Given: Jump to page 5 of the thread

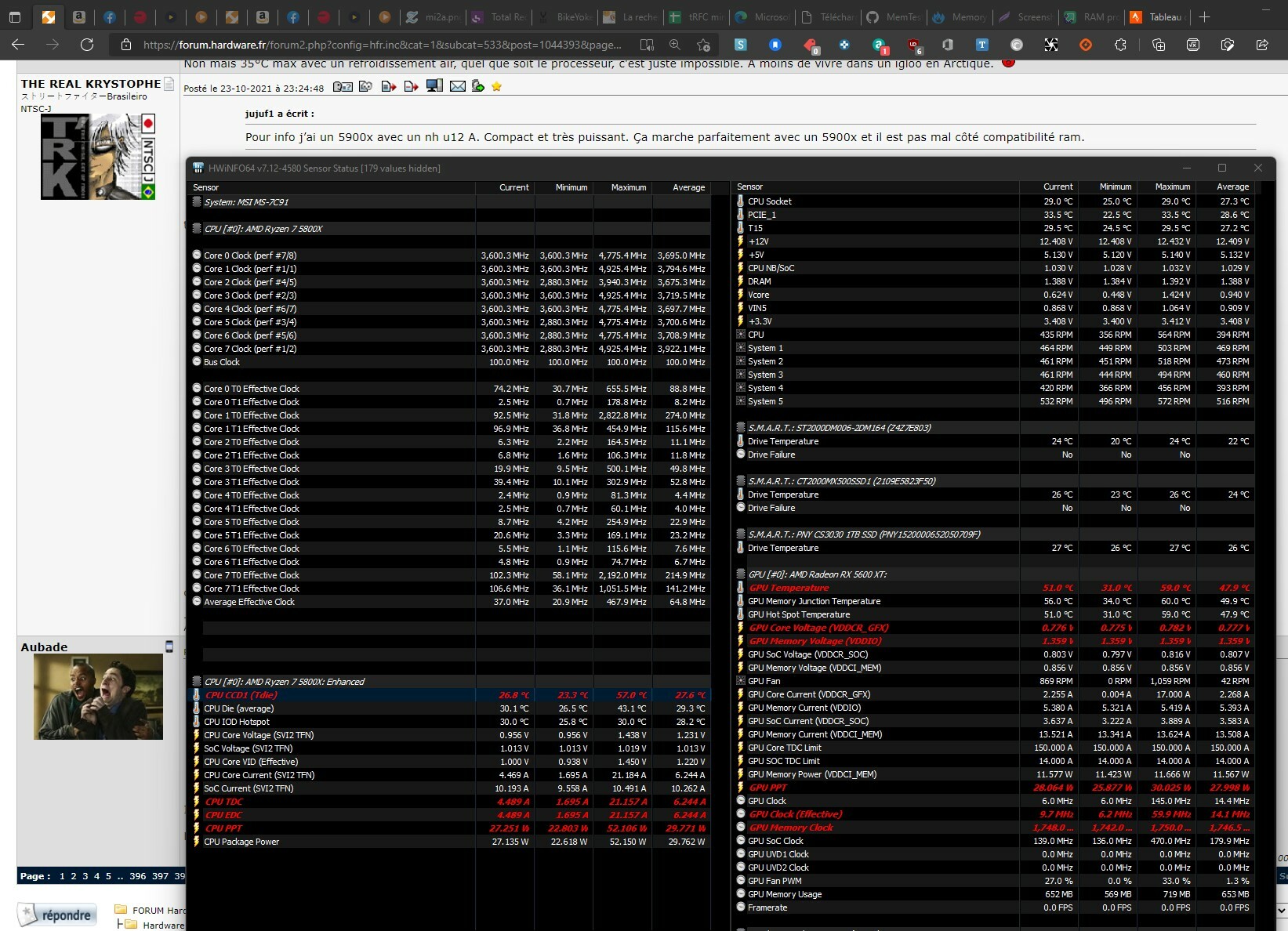Looking at the screenshot, I should [x=108, y=876].
